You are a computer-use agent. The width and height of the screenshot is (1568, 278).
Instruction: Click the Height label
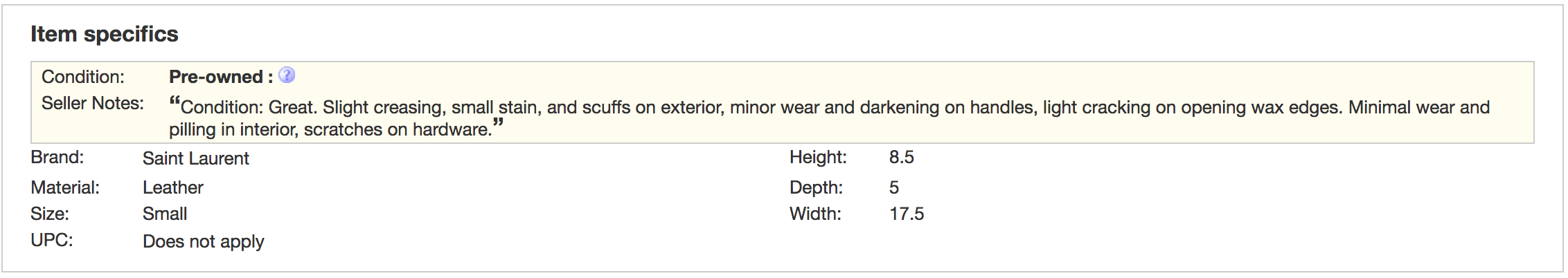(x=818, y=157)
